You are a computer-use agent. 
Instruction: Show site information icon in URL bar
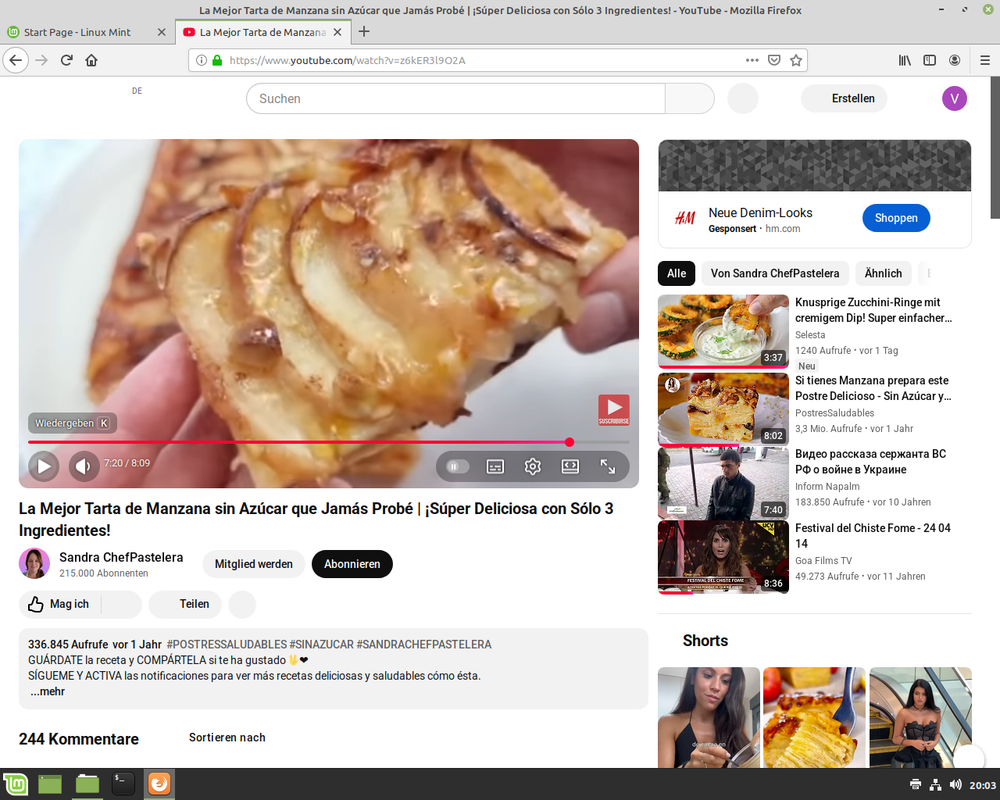coord(202,61)
